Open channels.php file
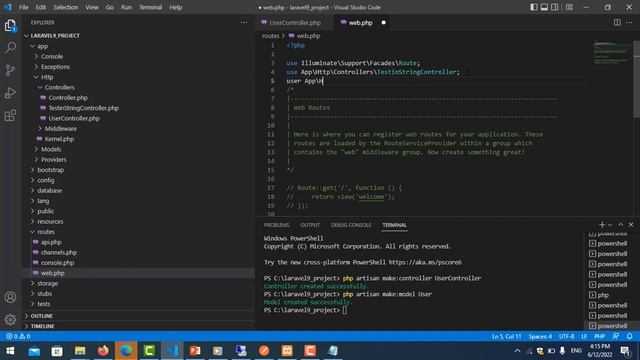Image resolution: width=640 pixels, height=360 pixels. 59,252
